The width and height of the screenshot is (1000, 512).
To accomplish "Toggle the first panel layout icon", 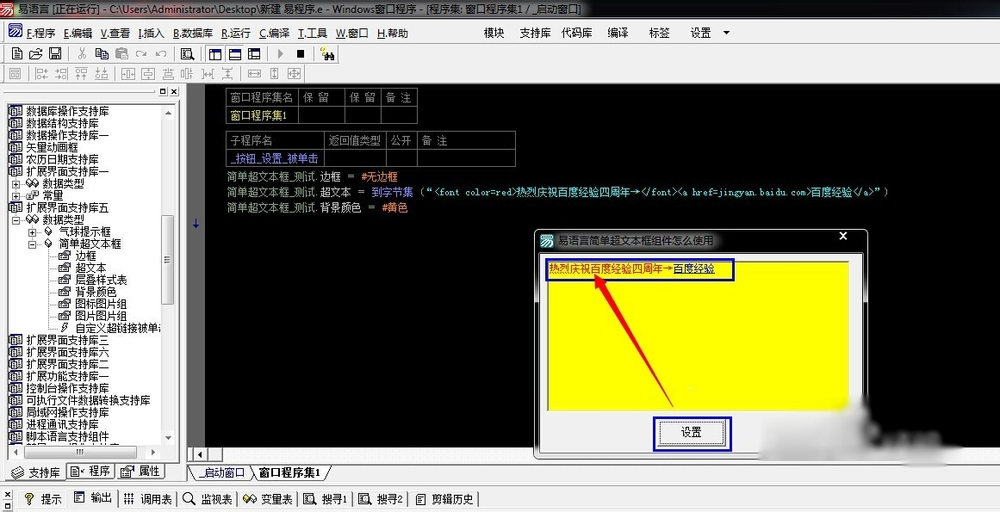I will [216, 54].
